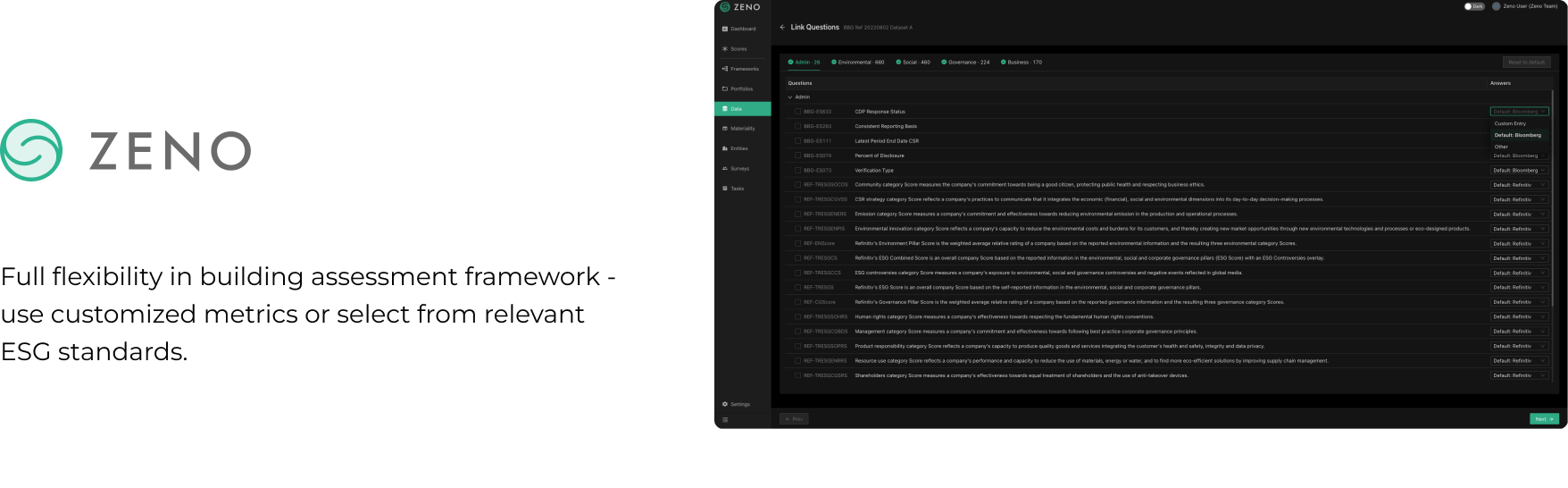Click code REF-TRESGCGBDS in list
1568x488 pixels.
[826, 332]
